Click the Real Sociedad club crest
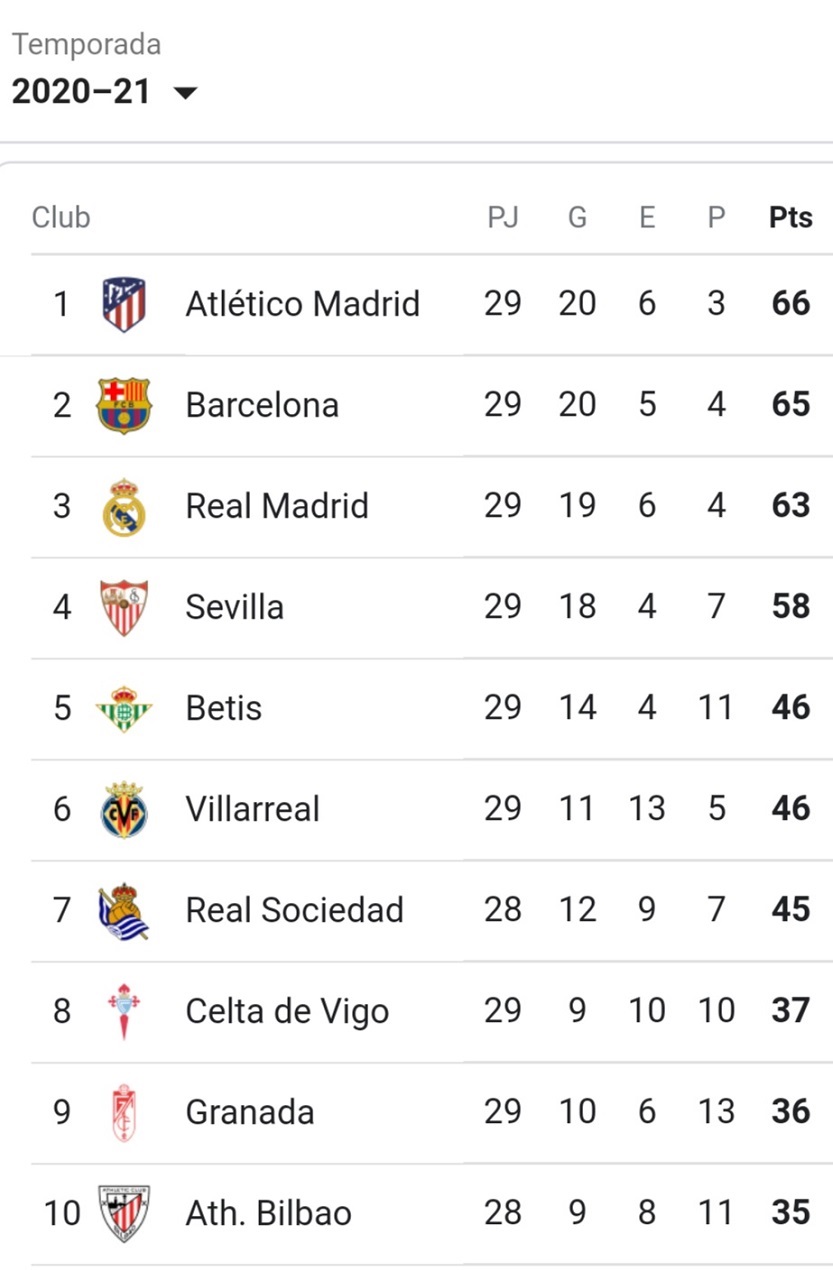833x1270 pixels. tap(124, 910)
